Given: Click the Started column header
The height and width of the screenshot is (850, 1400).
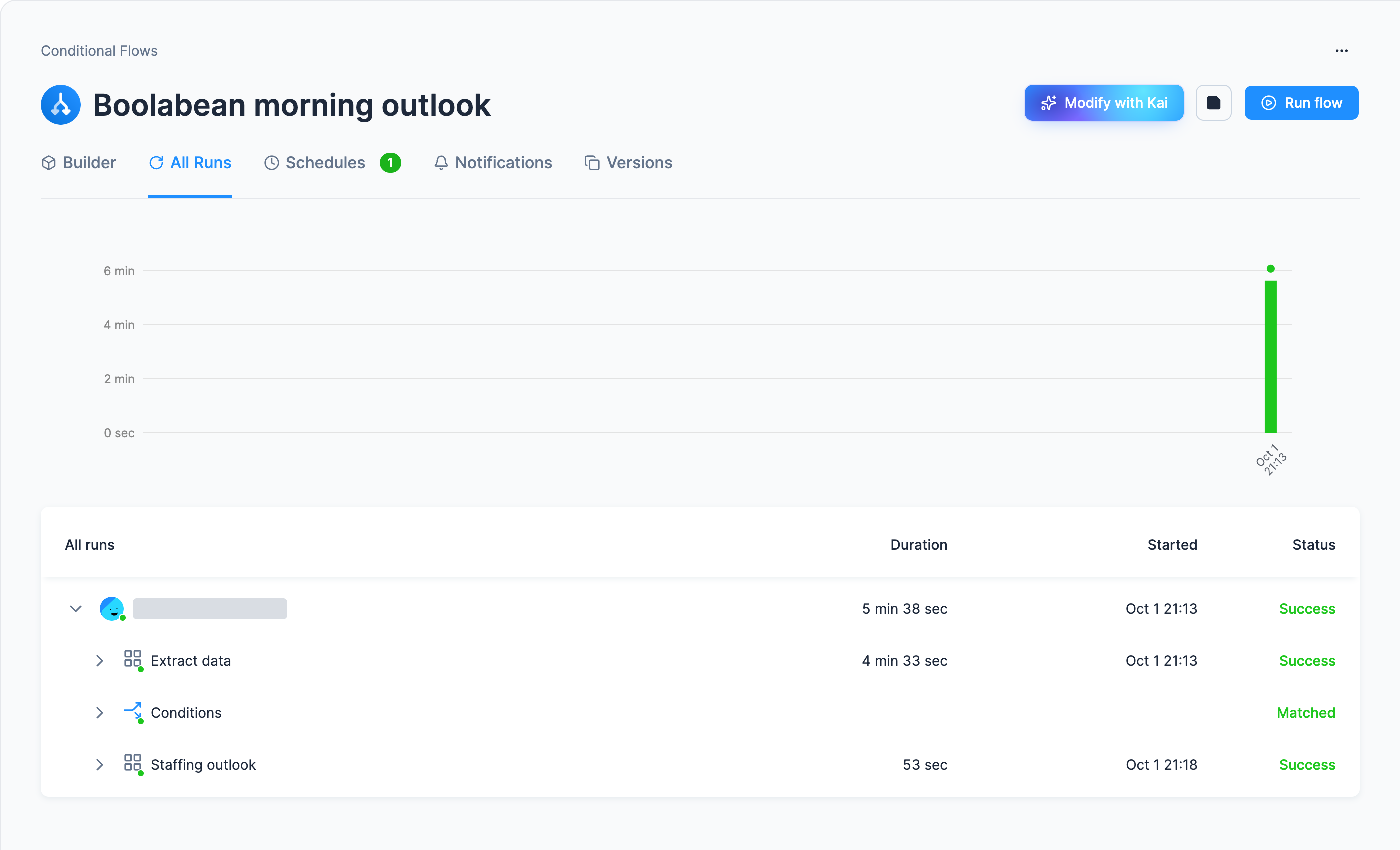Looking at the screenshot, I should (x=1172, y=545).
